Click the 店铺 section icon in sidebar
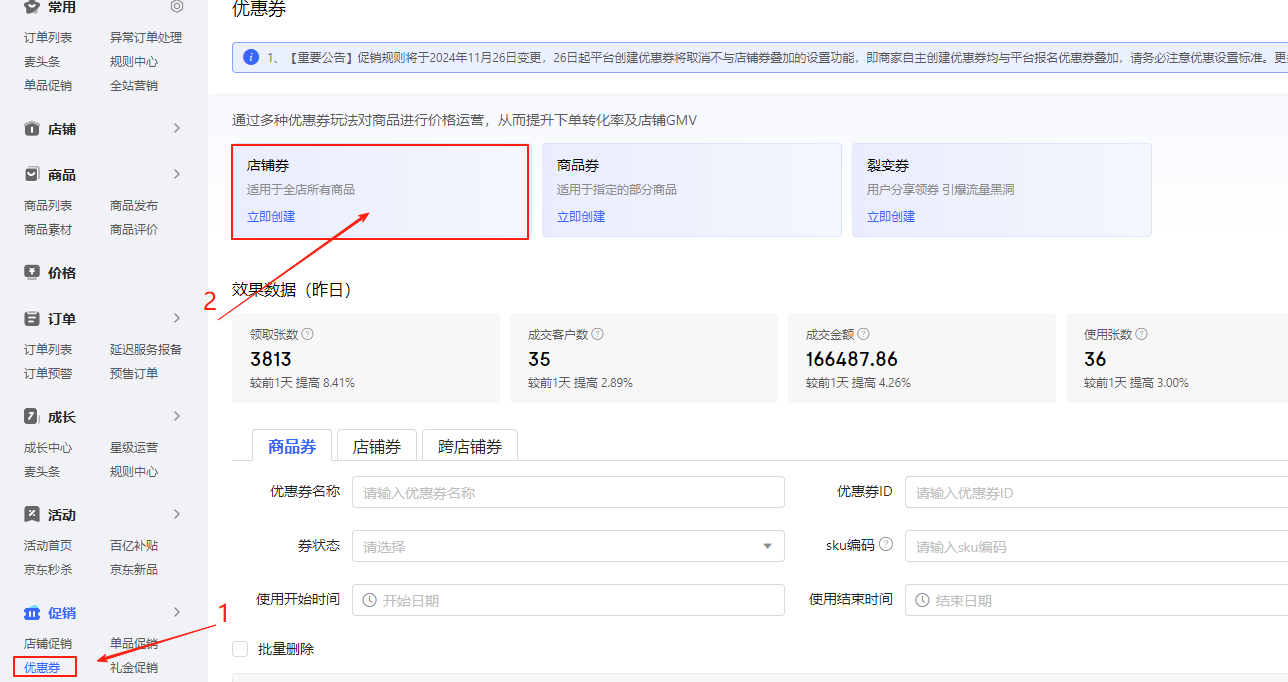Viewport: 1288px width, 682px height. [32, 129]
